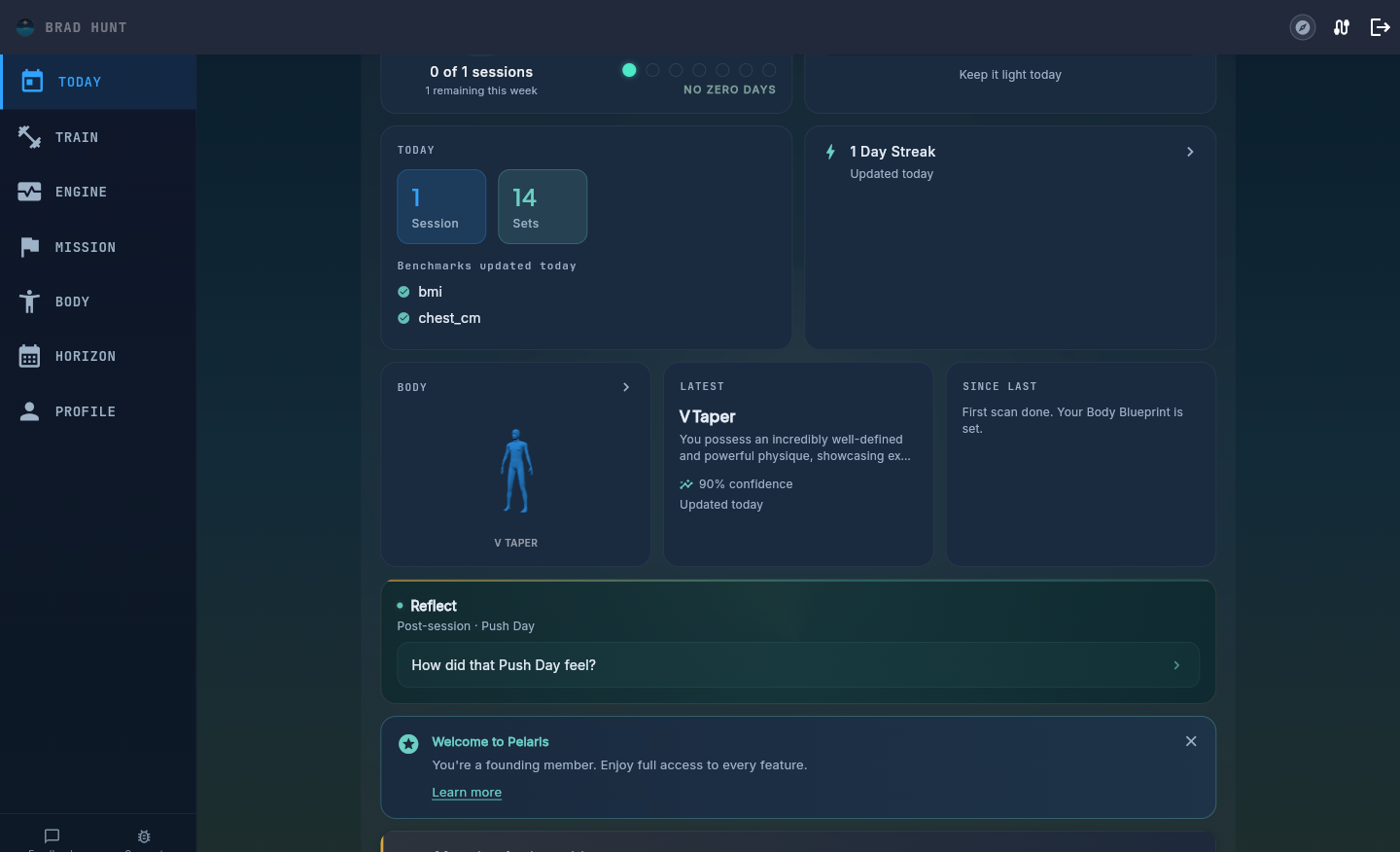The height and width of the screenshot is (852, 1400).
Task: Expand the 1 Day Streak chevron
Action: [1190, 152]
